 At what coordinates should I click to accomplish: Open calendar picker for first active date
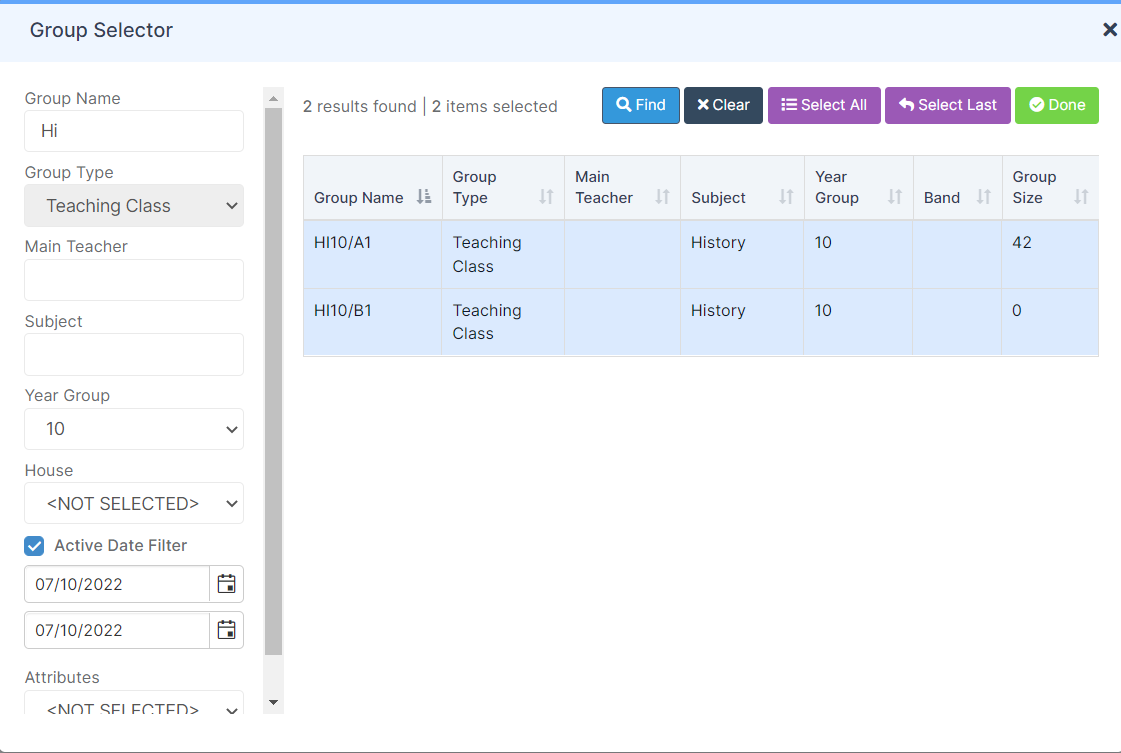point(226,584)
